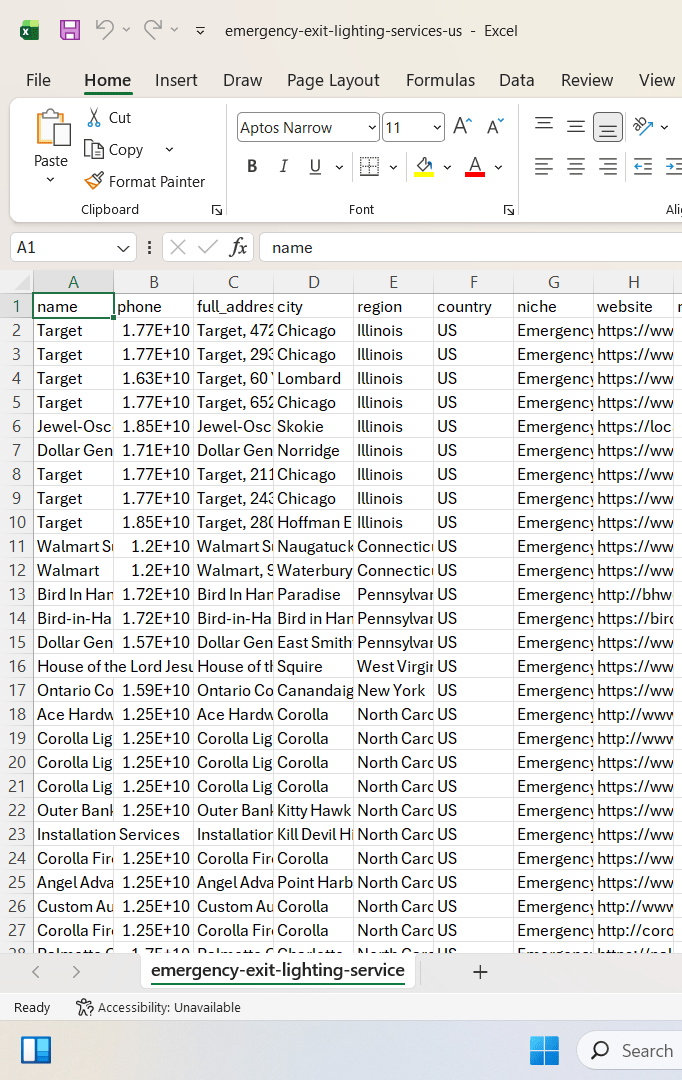Click the Undo arrow icon
Image resolution: width=682 pixels, height=1080 pixels.
[105, 29]
